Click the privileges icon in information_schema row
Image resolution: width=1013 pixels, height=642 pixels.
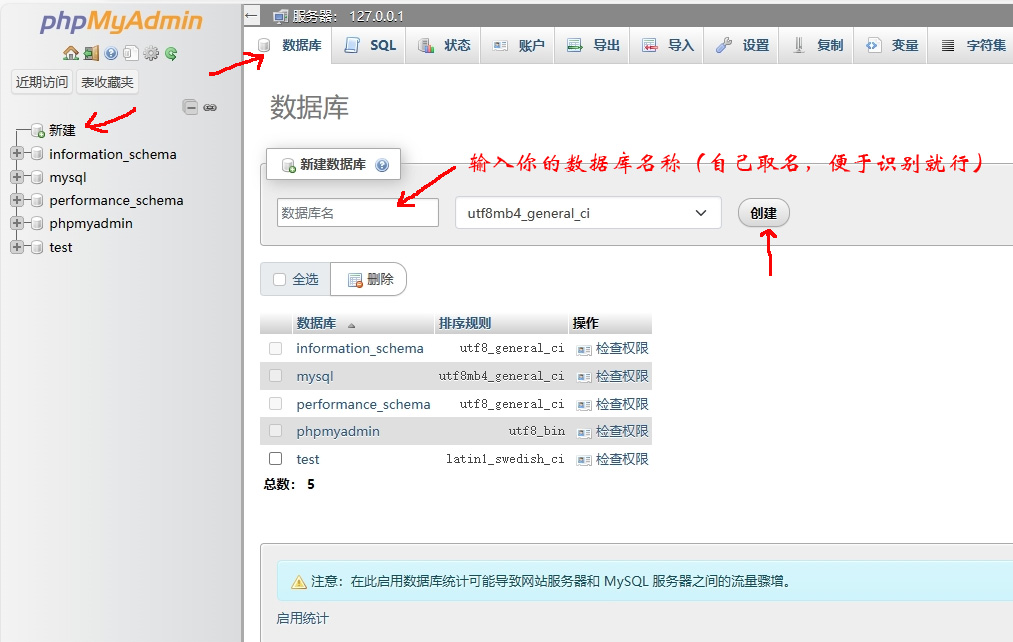tap(584, 349)
